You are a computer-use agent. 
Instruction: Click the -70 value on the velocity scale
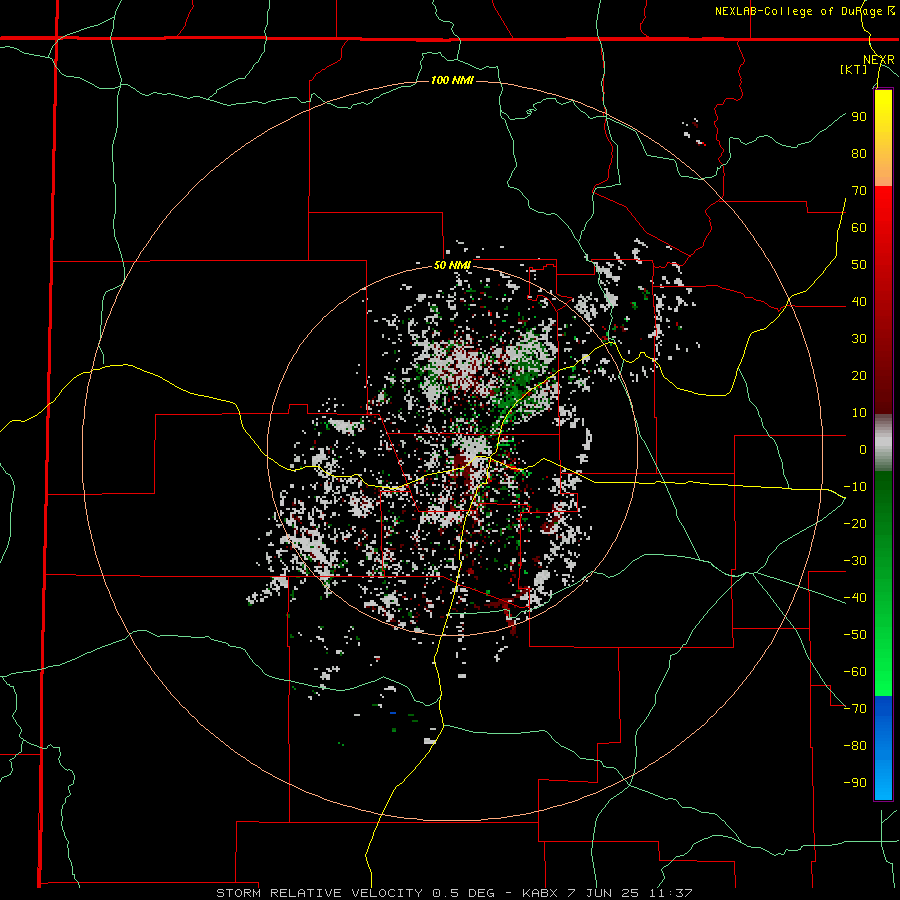[x=855, y=708]
